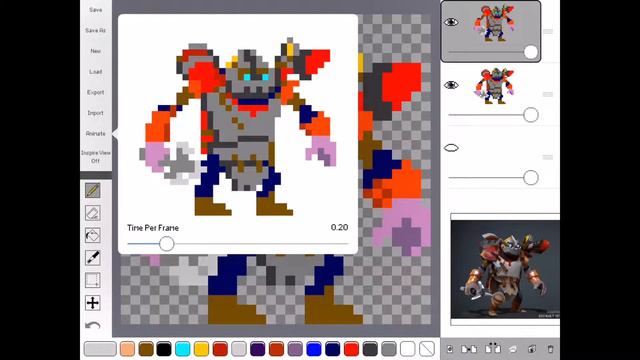Click New in the left menu
The width and height of the screenshot is (640, 360).
point(96,51)
